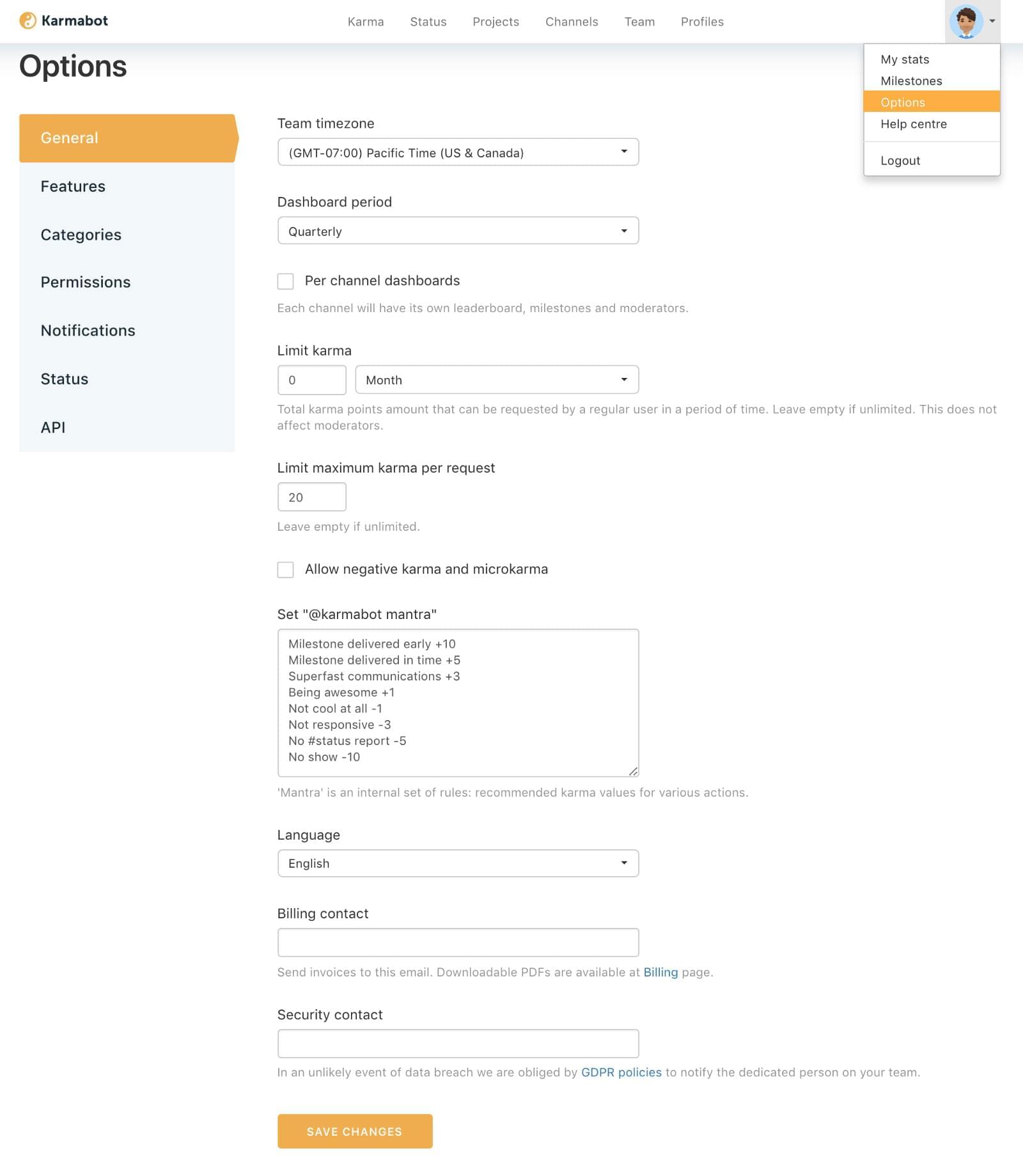1023x1176 pixels.
Task: Open the Billing page link
Action: coord(661,972)
